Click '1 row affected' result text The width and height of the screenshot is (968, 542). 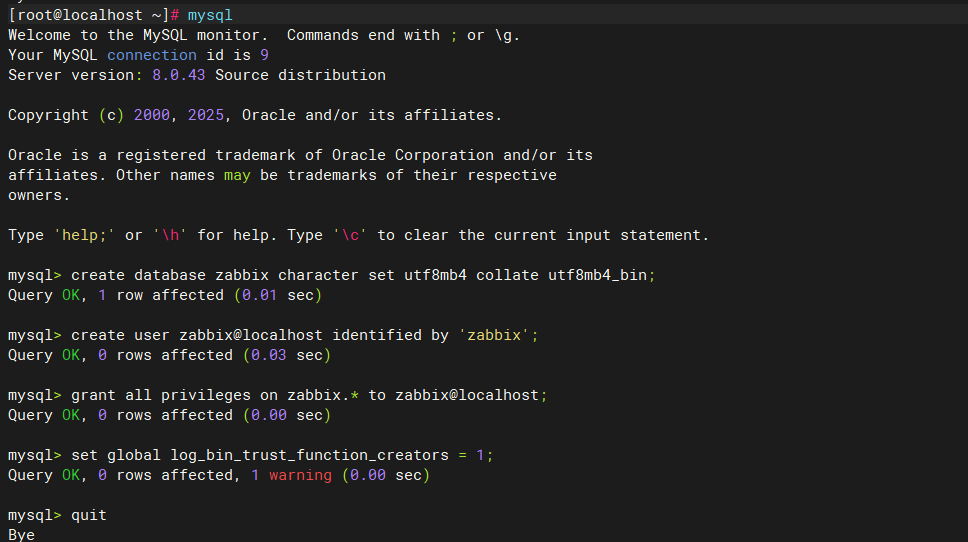pyautogui.click(x=161, y=295)
